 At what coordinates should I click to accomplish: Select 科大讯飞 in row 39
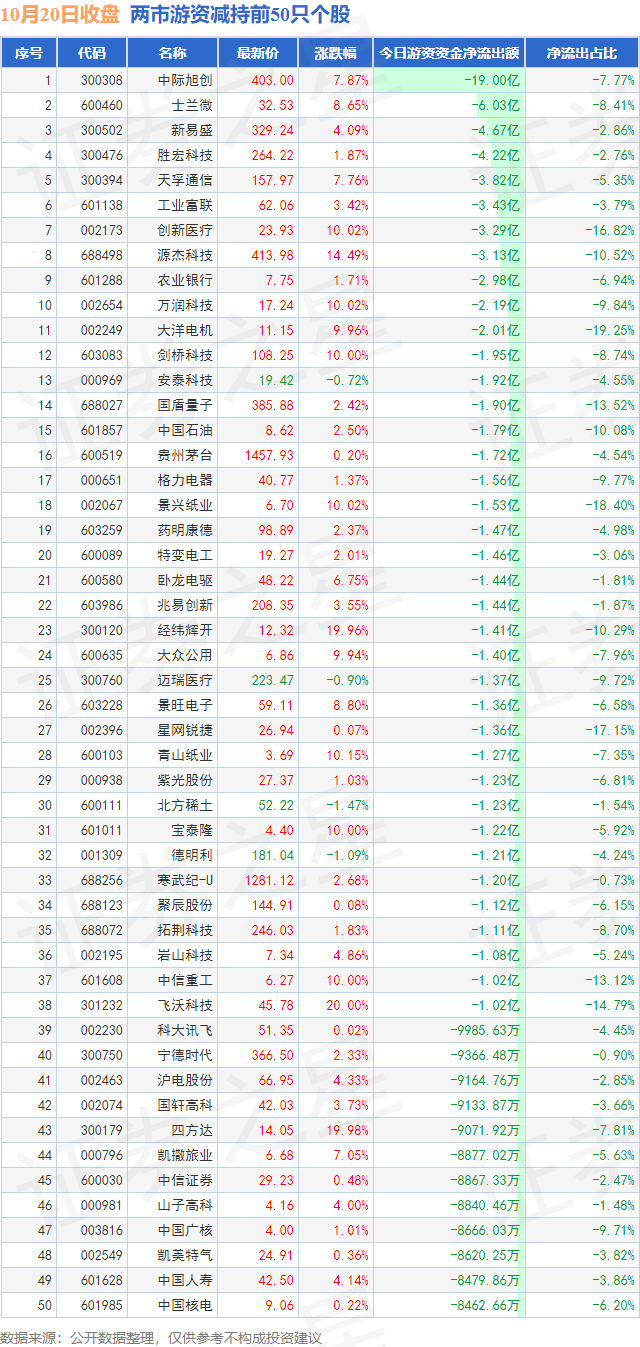(185, 1030)
